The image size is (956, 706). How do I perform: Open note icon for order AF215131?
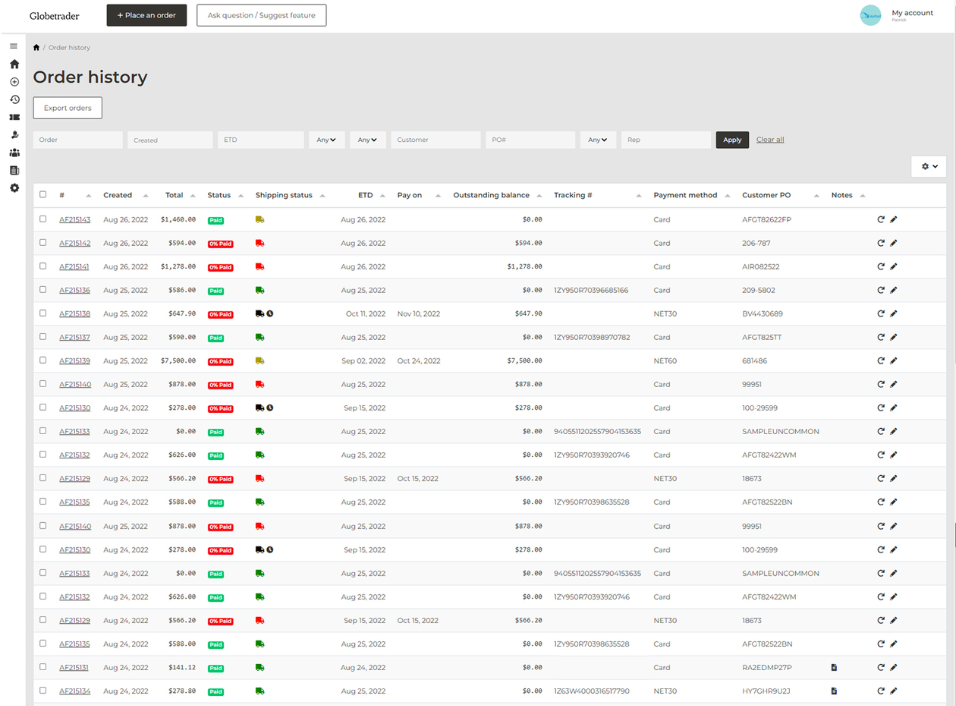834,668
